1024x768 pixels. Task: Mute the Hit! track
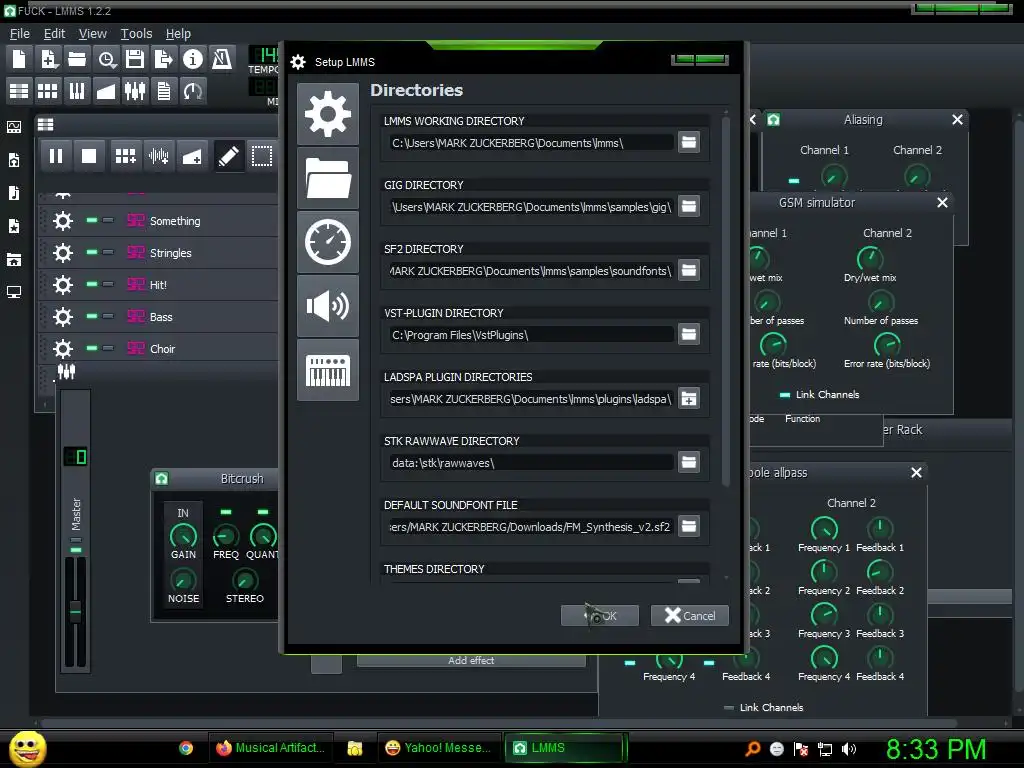(x=92, y=284)
